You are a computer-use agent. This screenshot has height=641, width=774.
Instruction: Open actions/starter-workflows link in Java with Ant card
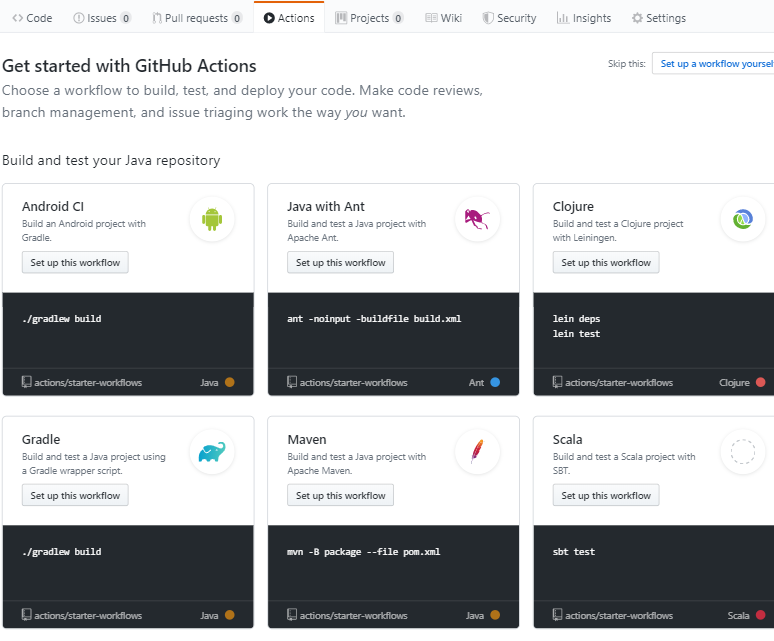click(x=353, y=382)
